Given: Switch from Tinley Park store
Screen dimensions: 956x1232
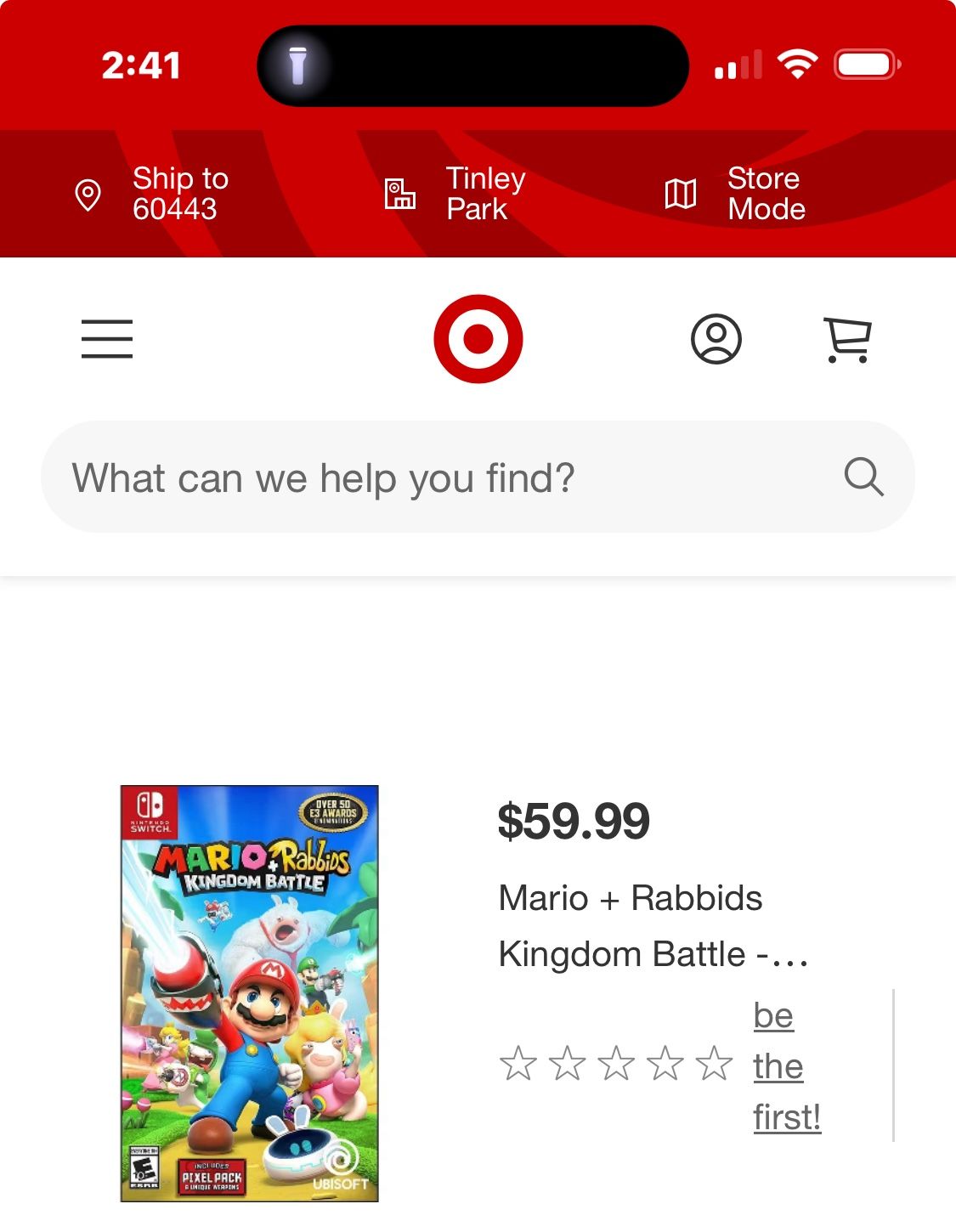Looking at the screenshot, I should click(485, 192).
